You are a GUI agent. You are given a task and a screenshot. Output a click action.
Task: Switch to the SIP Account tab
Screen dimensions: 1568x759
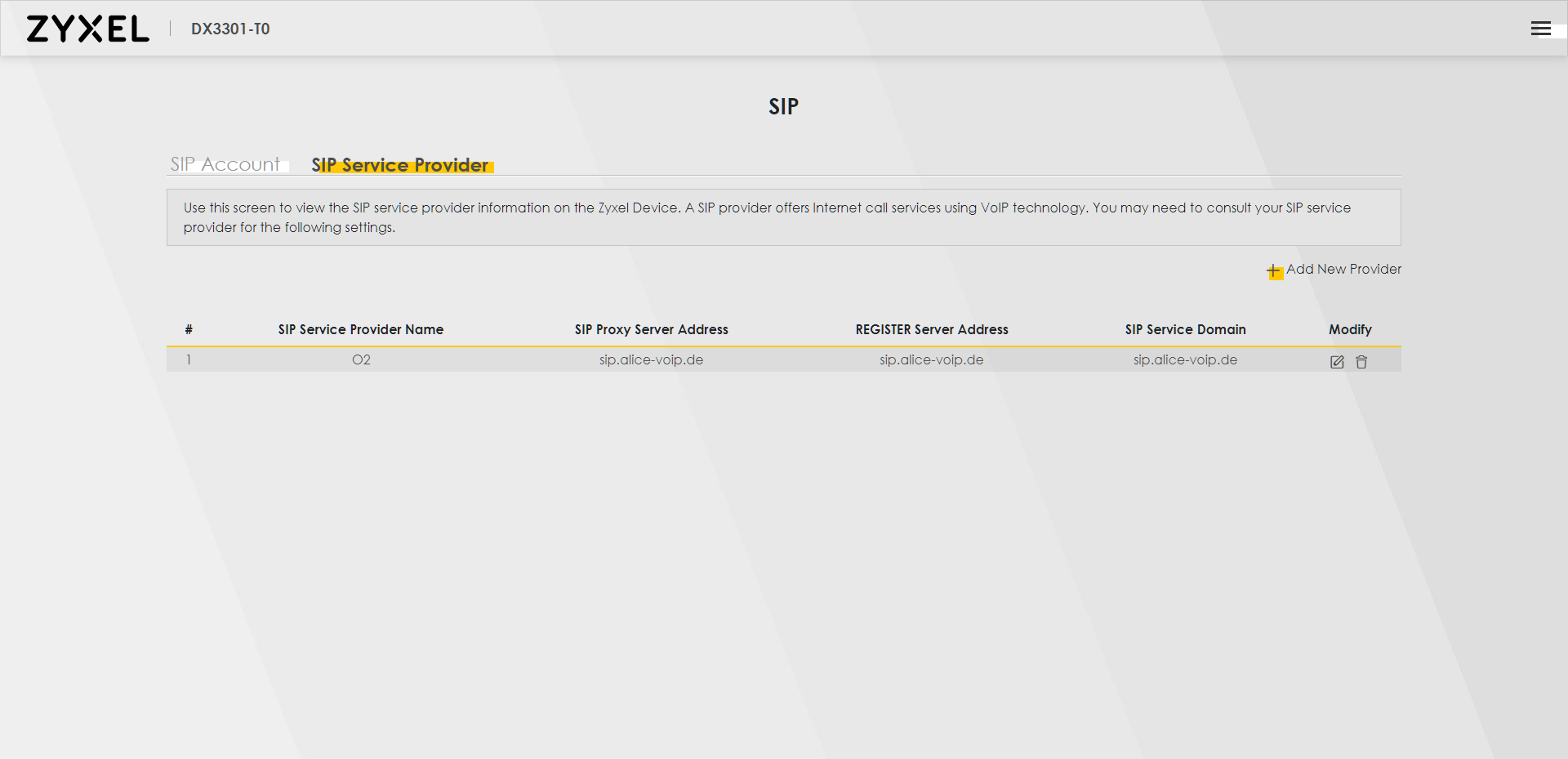pos(225,164)
